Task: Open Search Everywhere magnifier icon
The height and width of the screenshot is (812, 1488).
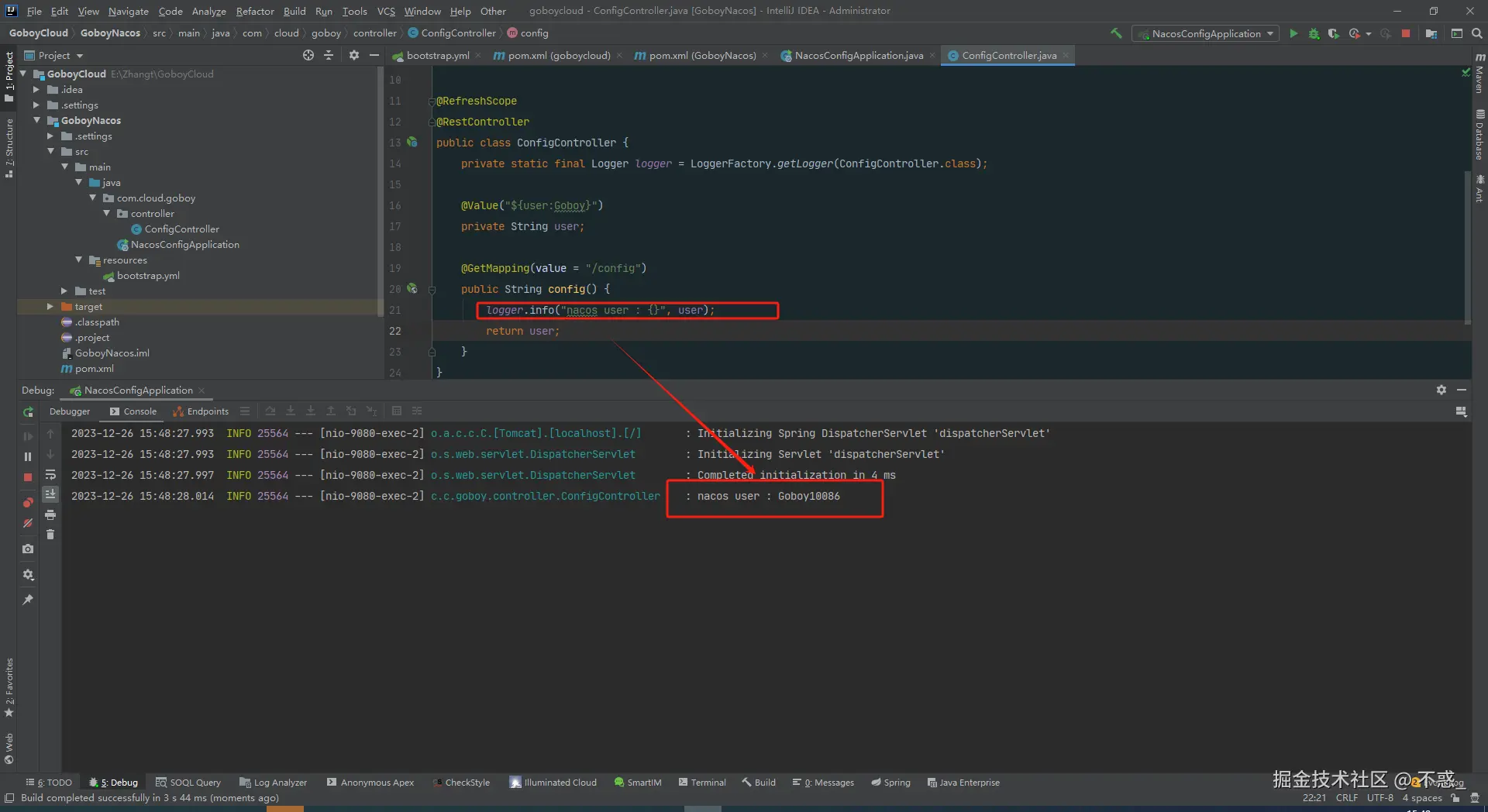Action: pos(1476,33)
